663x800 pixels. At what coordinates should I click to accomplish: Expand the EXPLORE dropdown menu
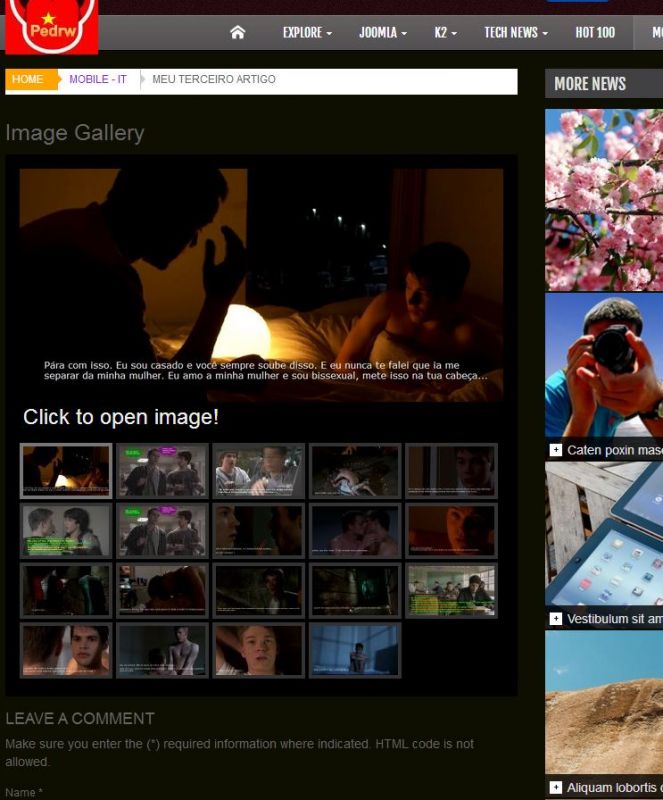tap(307, 33)
